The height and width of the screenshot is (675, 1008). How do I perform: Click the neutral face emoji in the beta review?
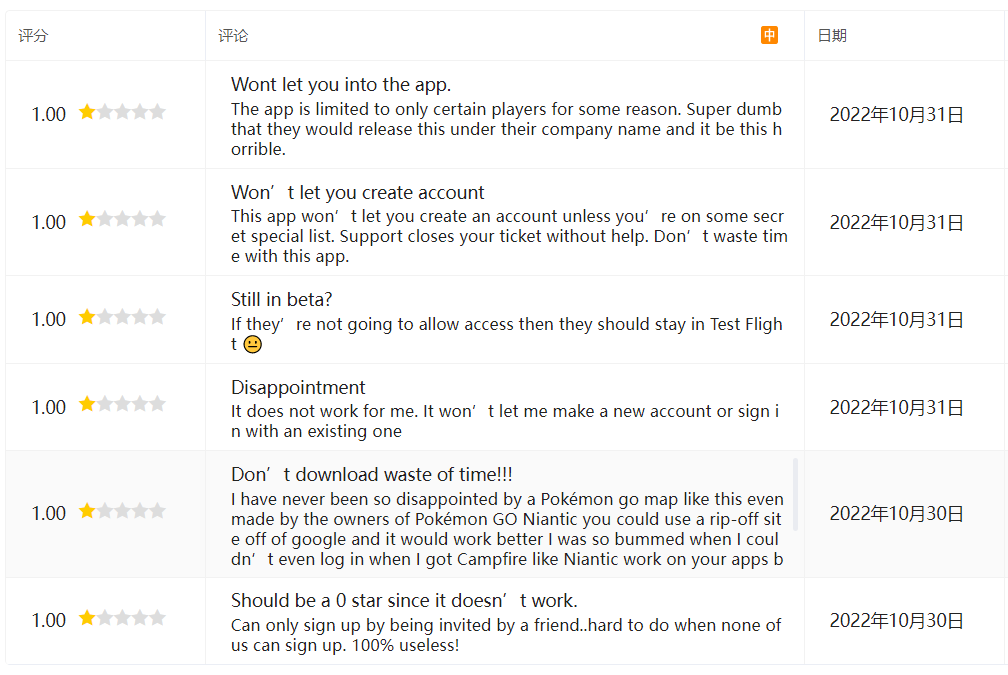[x=252, y=344]
